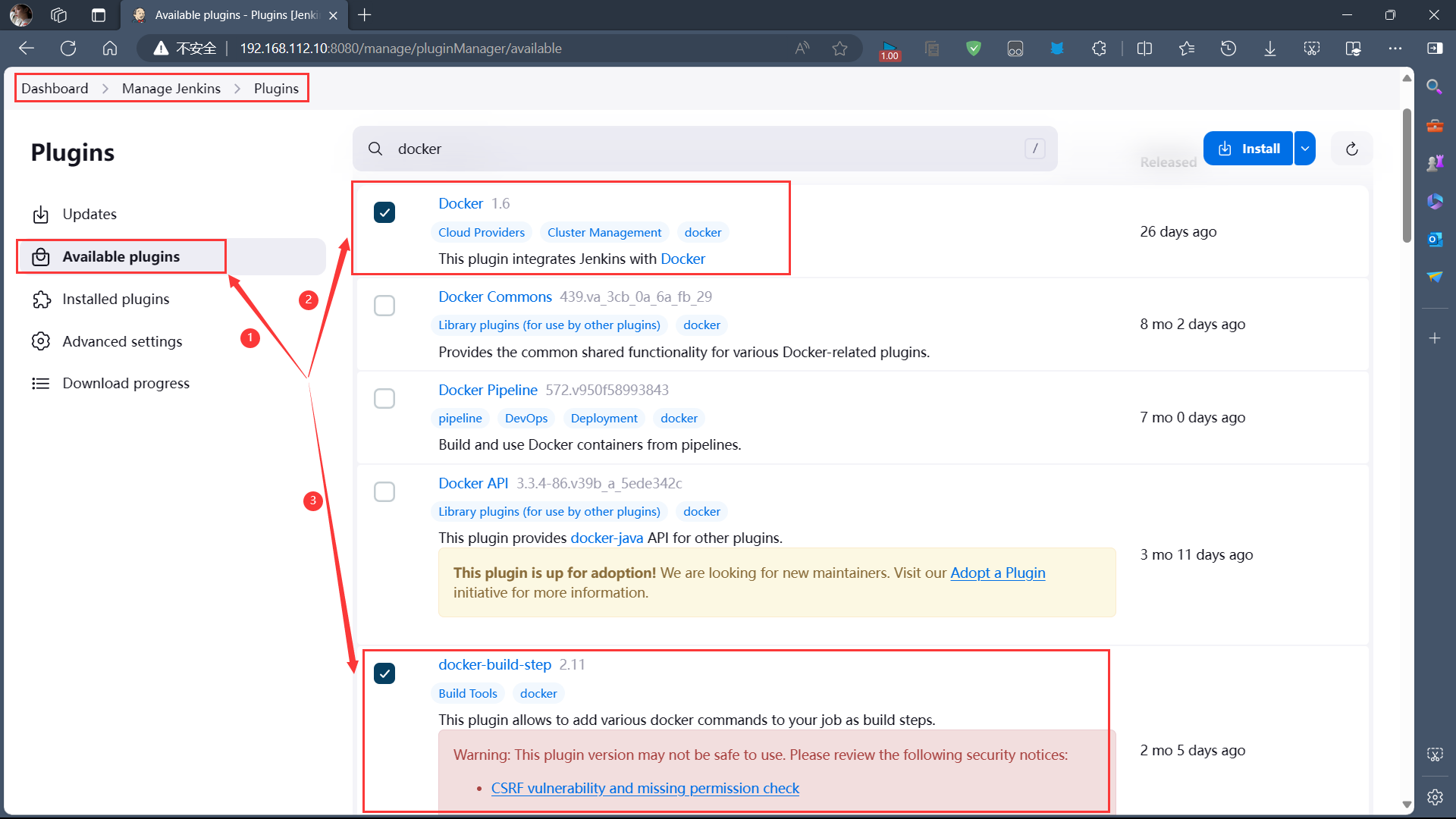The height and width of the screenshot is (819, 1456).
Task: Open new tab with plus button
Action: 365,15
